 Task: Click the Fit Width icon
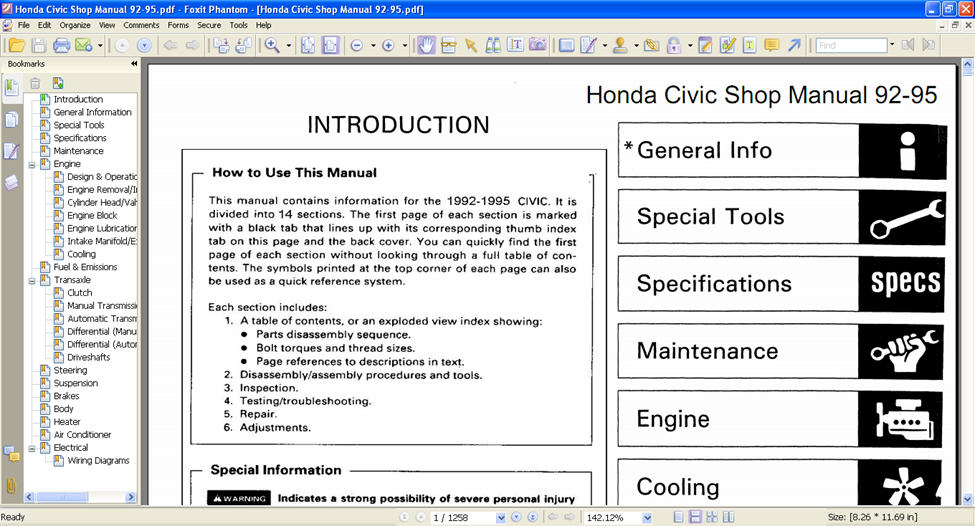[330, 45]
